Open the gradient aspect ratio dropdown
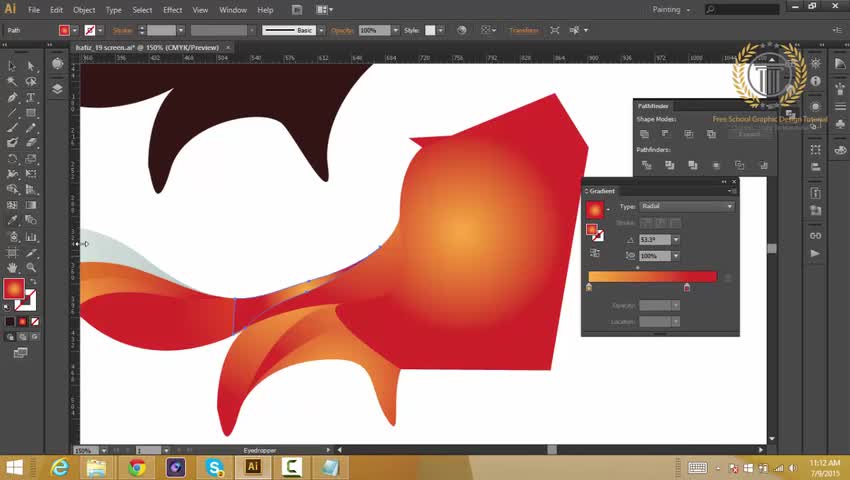 pyautogui.click(x=676, y=255)
